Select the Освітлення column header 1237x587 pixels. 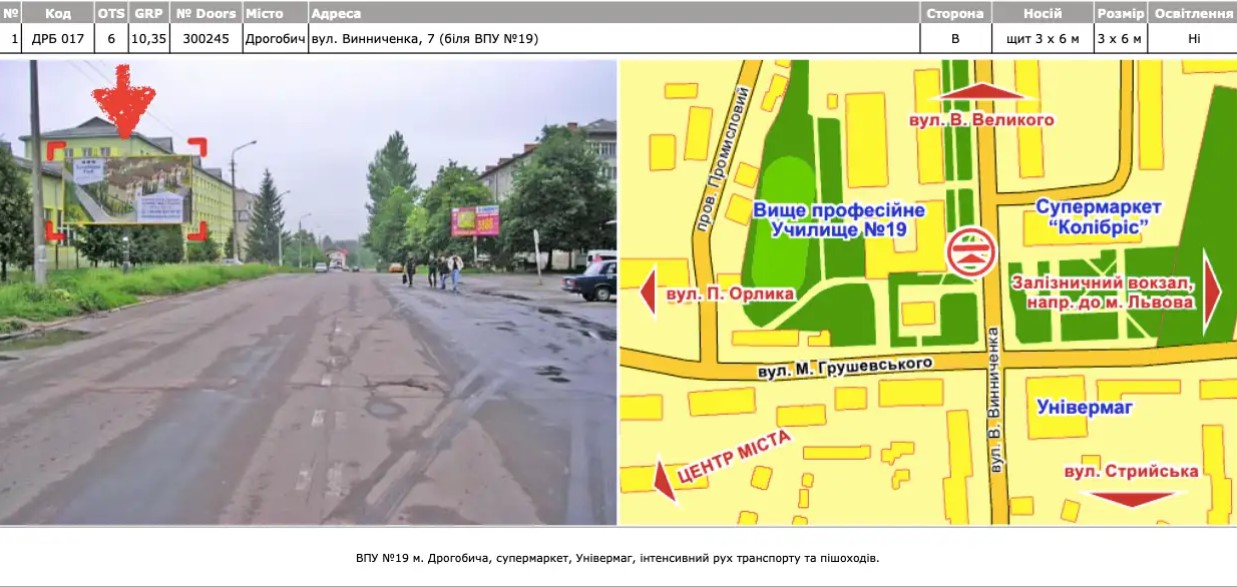tap(1196, 13)
